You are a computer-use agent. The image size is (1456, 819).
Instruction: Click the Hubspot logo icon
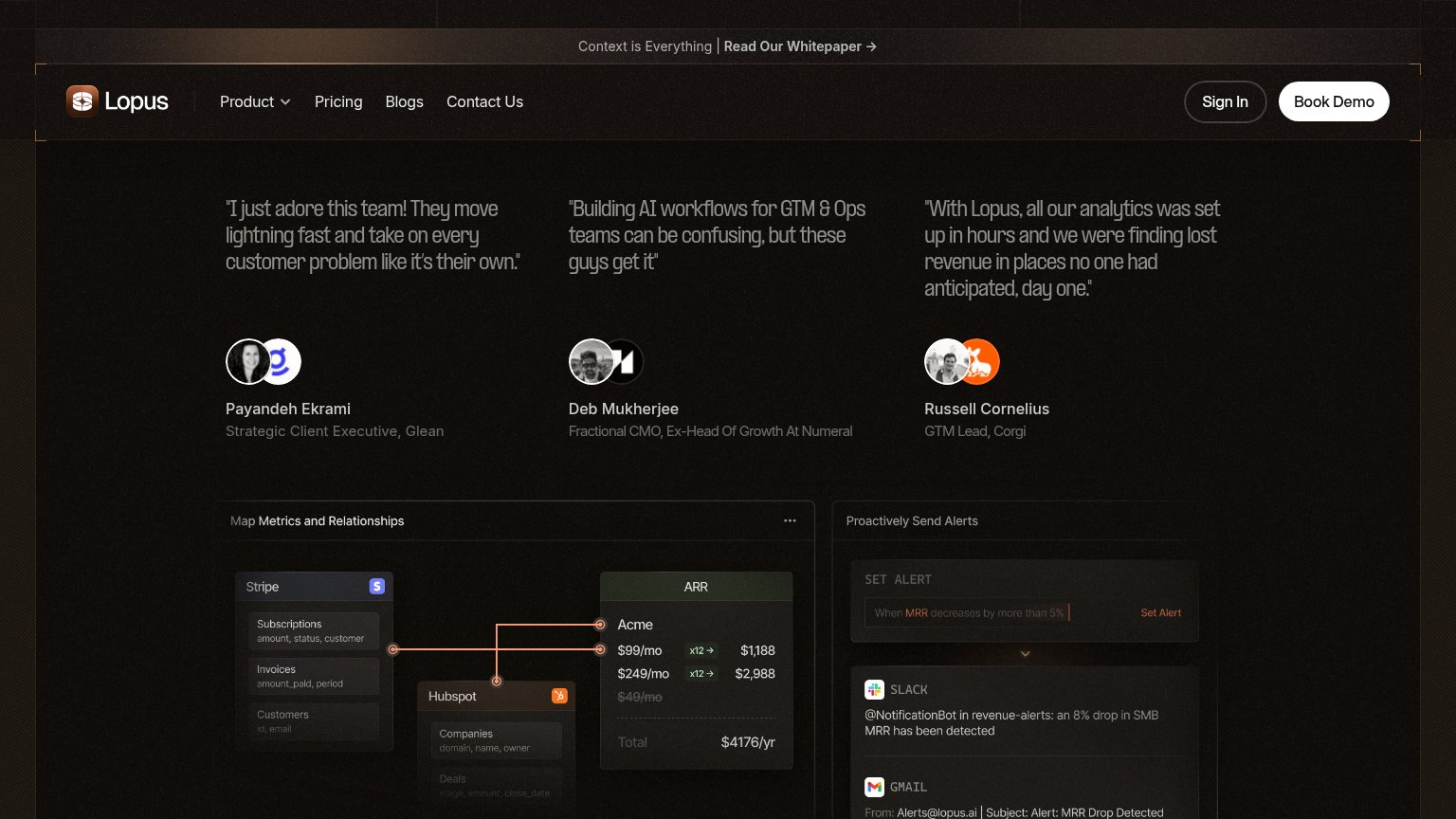point(559,696)
